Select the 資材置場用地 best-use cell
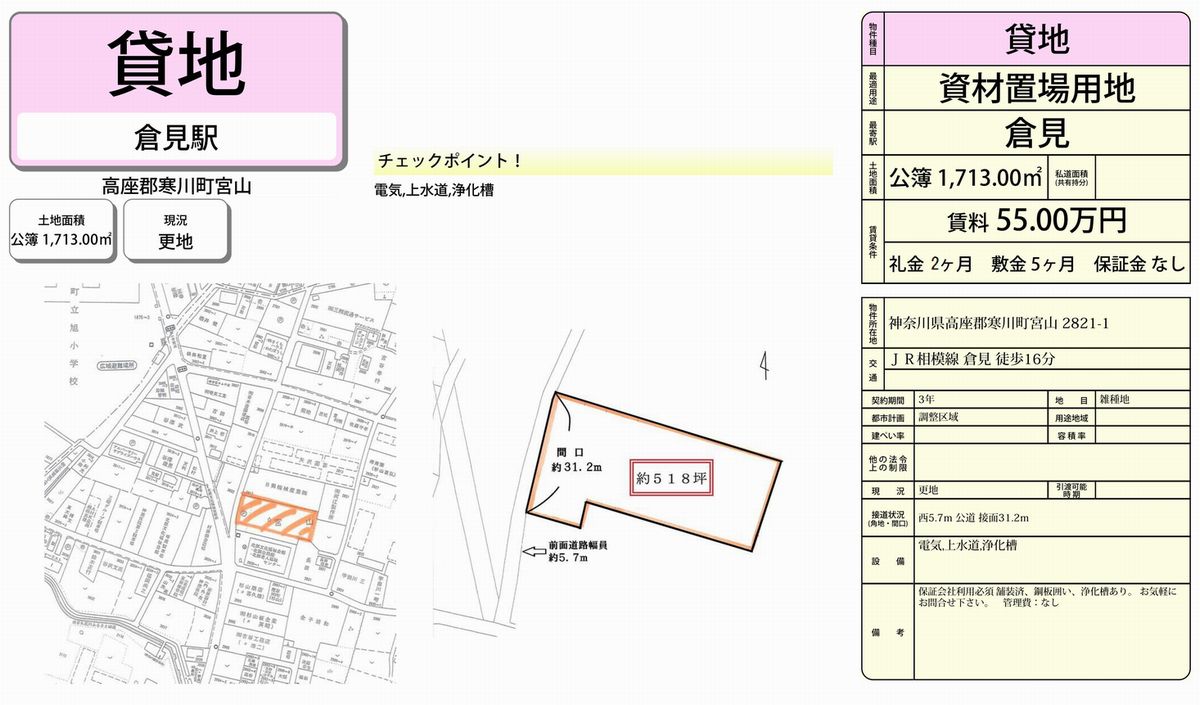 (1035, 89)
